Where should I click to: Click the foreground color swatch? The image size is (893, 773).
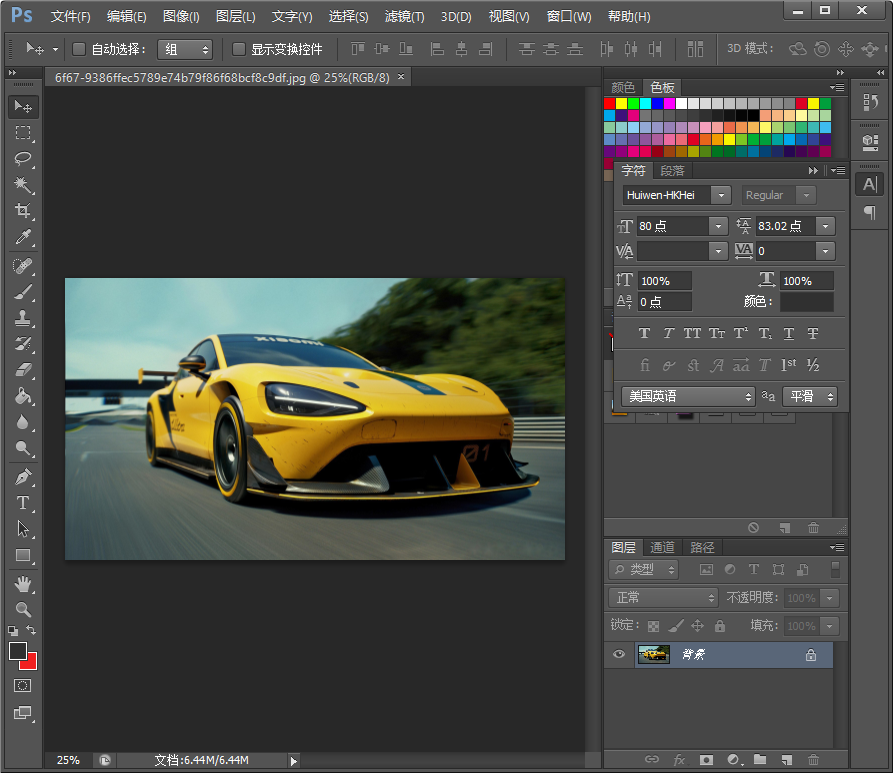pos(18,651)
